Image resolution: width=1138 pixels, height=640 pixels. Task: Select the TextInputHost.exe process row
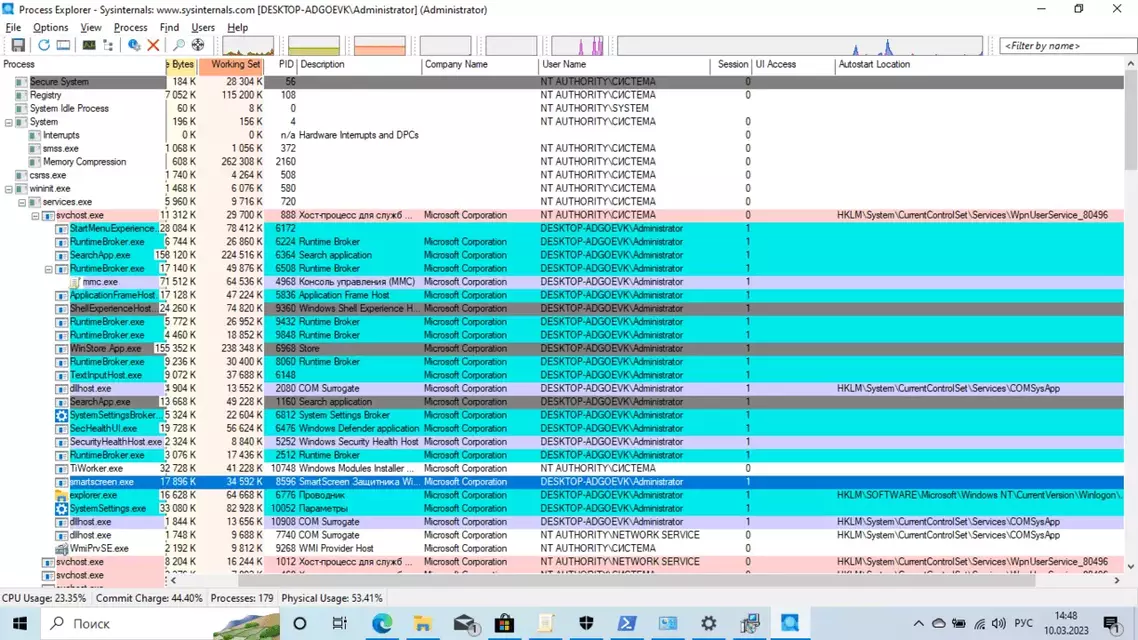click(562, 375)
